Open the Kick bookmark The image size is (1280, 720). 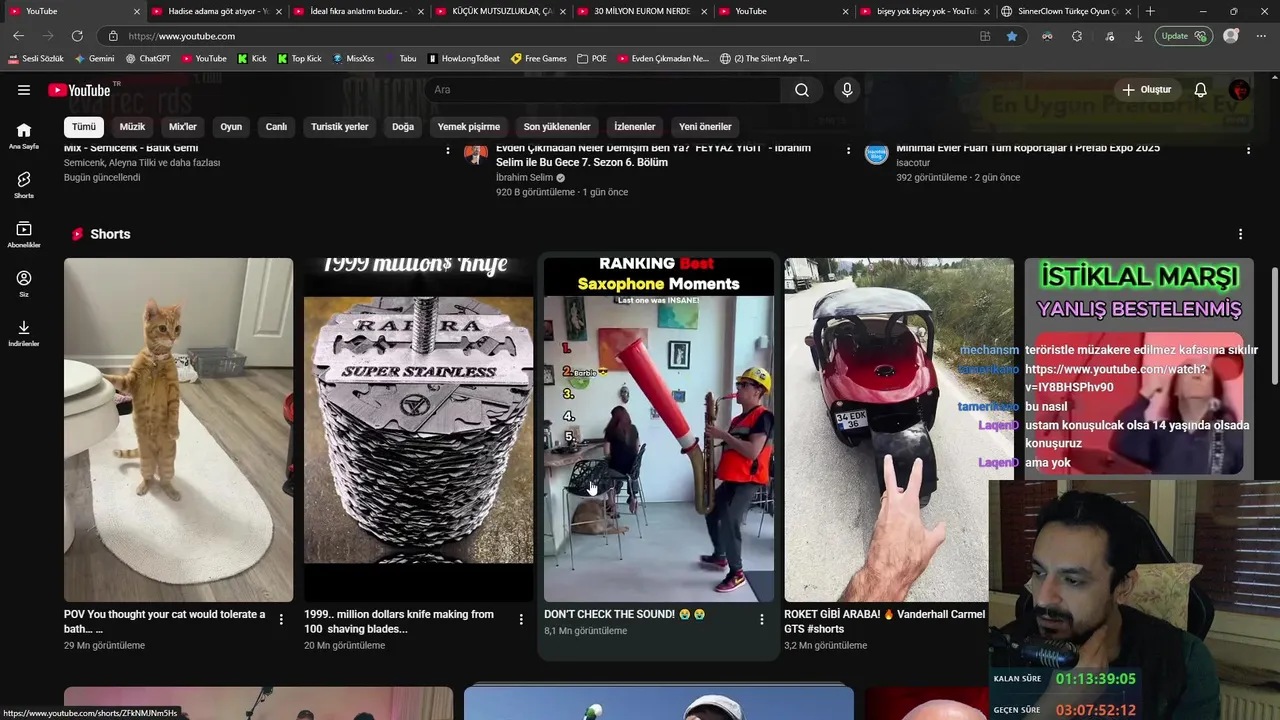pyautogui.click(x=251, y=59)
